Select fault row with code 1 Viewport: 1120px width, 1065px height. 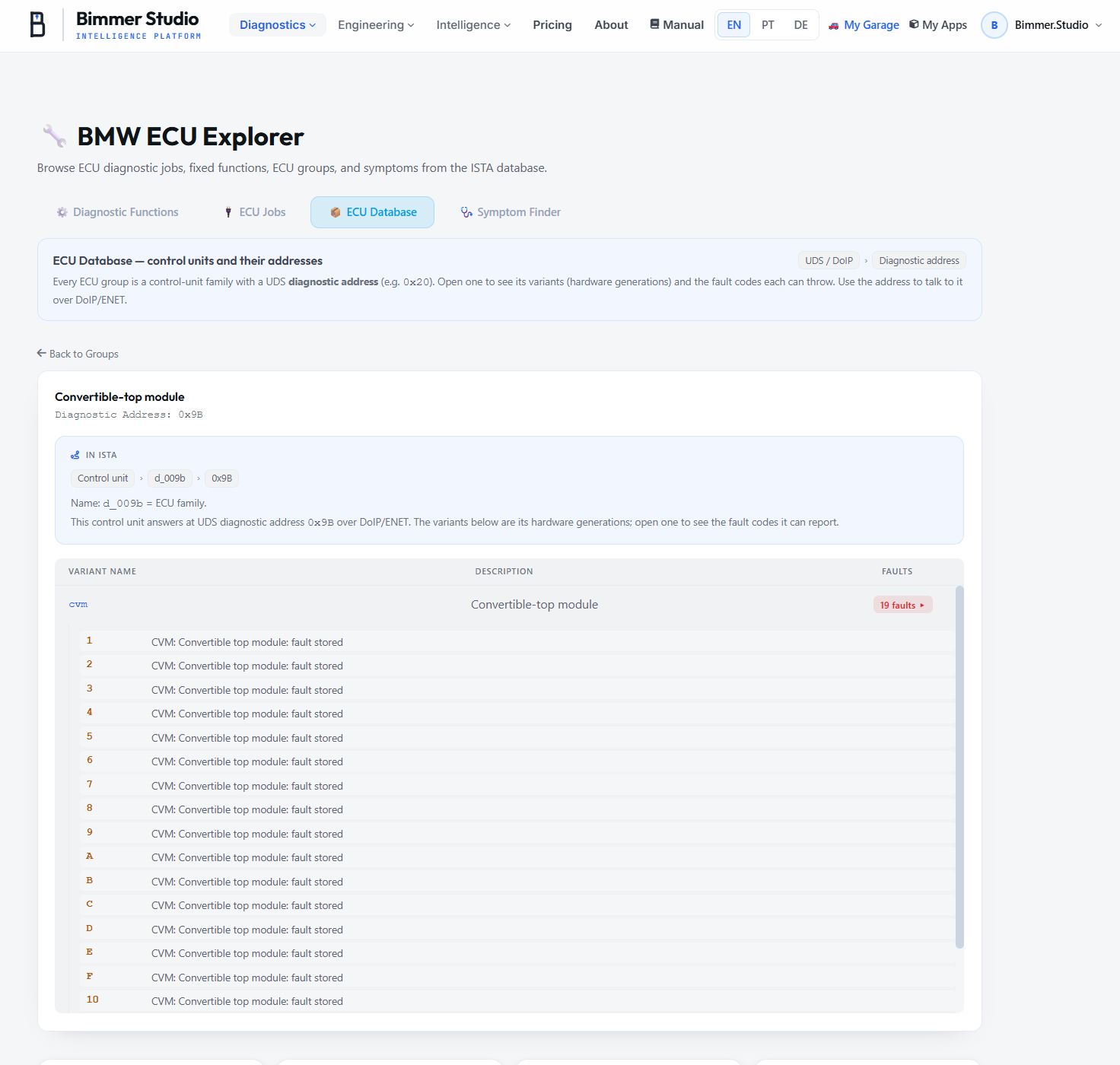(517, 642)
